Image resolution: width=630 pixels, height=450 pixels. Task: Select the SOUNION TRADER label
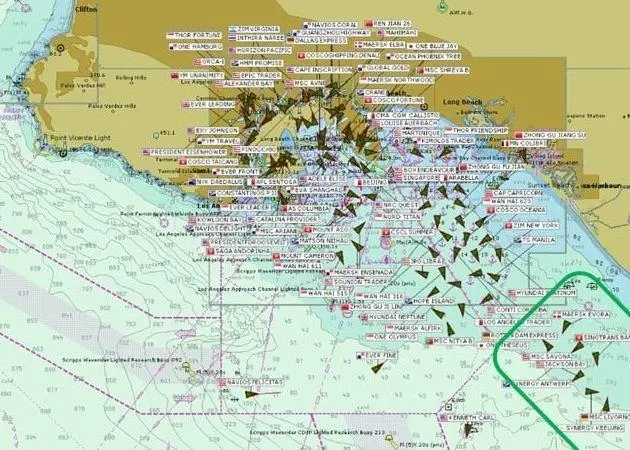pyautogui.click(x=357, y=282)
